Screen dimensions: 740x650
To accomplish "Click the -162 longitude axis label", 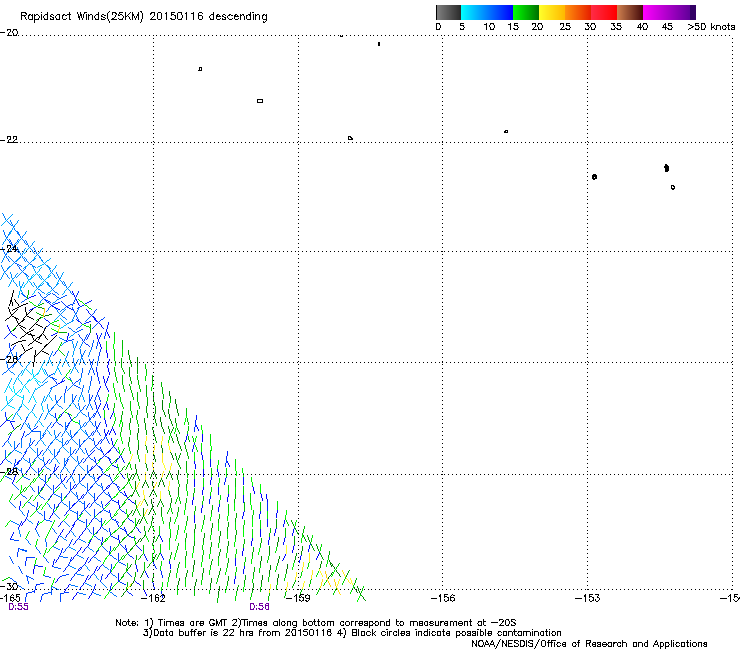I will pos(153,598).
